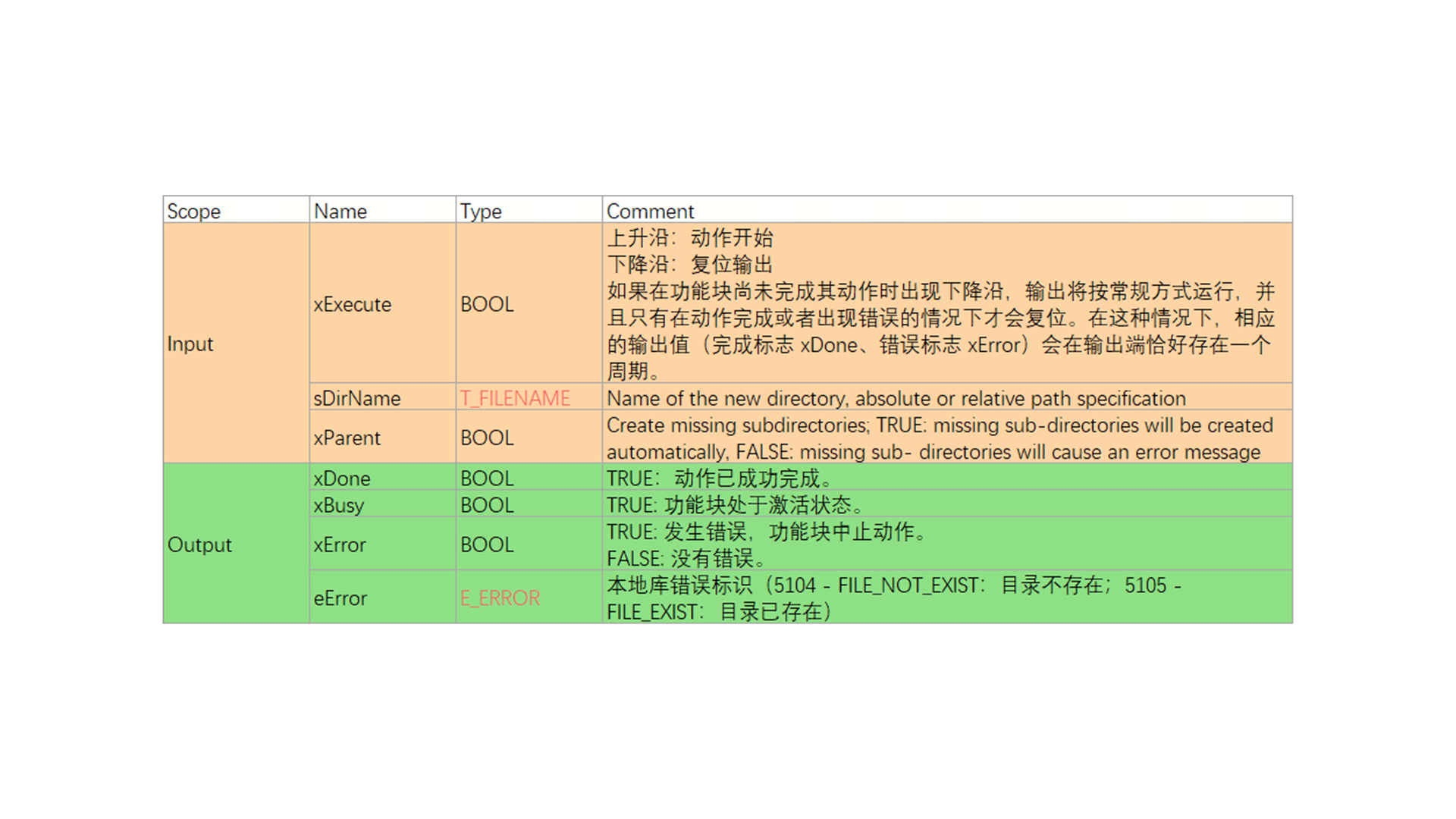Click the E_ERROR type link
This screenshot has height=819, width=1456.
tap(500, 598)
